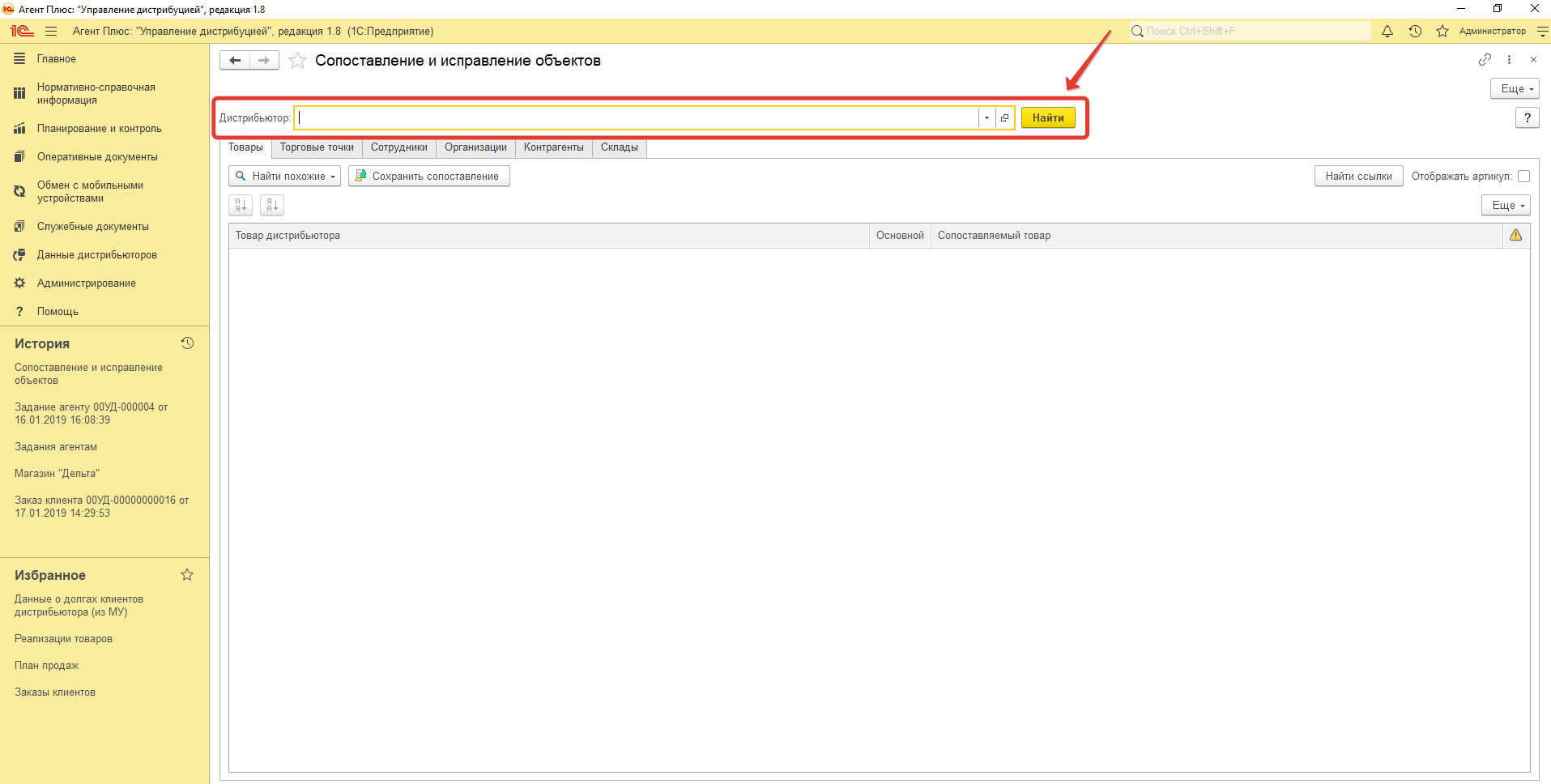Screen dimensions: 1551x784
Task: Open history clock icon in top bar
Action: pyautogui.click(x=1415, y=31)
